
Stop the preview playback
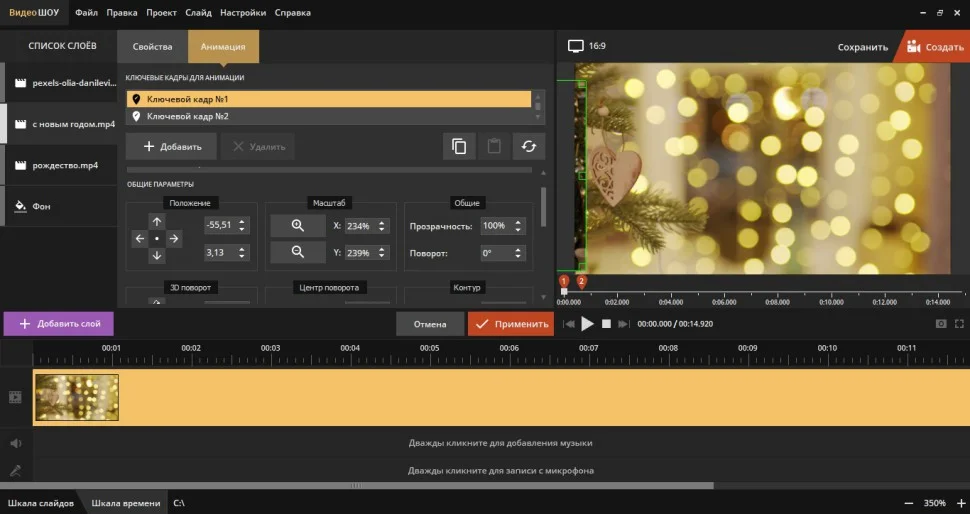pyautogui.click(x=606, y=324)
